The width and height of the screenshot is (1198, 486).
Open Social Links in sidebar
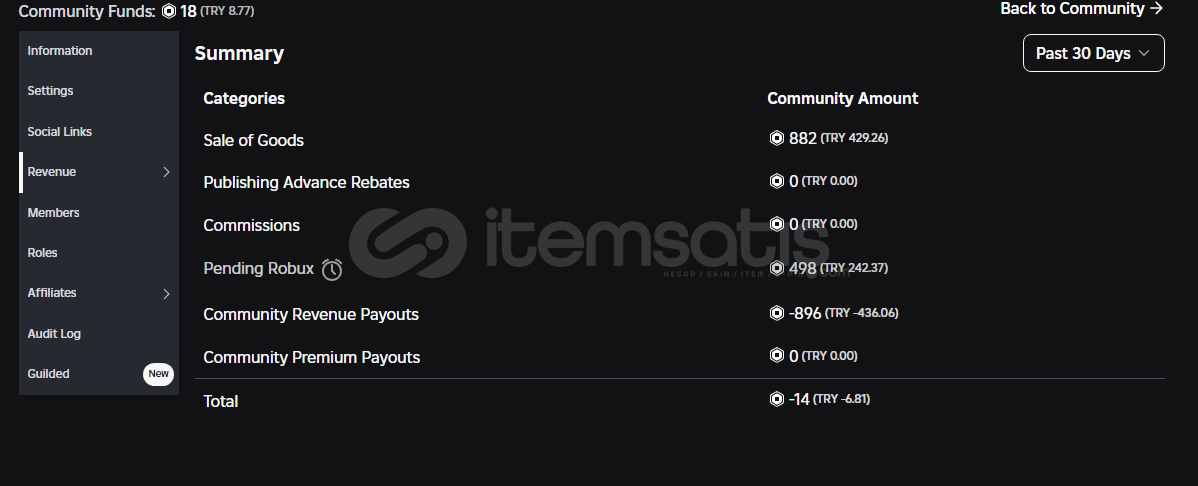(x=60, y=131)
